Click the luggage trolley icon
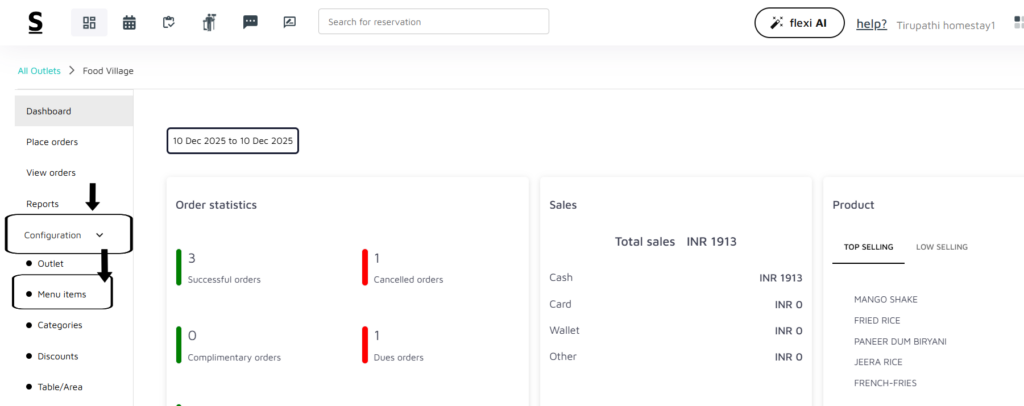The image size is (1024, 406). (x=209, y=22)
